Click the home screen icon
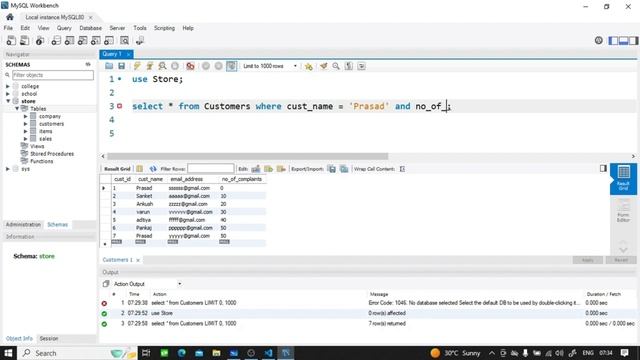 coord(10,17)
